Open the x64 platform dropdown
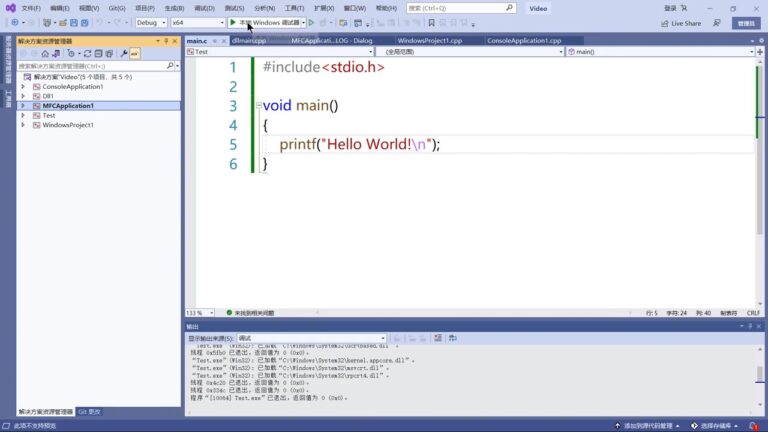This screenshot has height=432, width=768. point(198,23)
